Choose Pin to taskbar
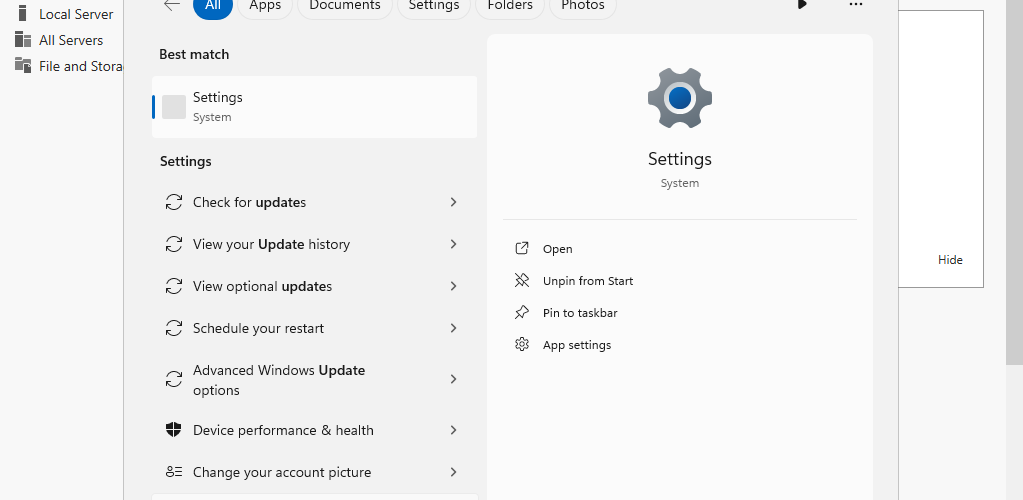1023x500 pixels. pos(580,313)
